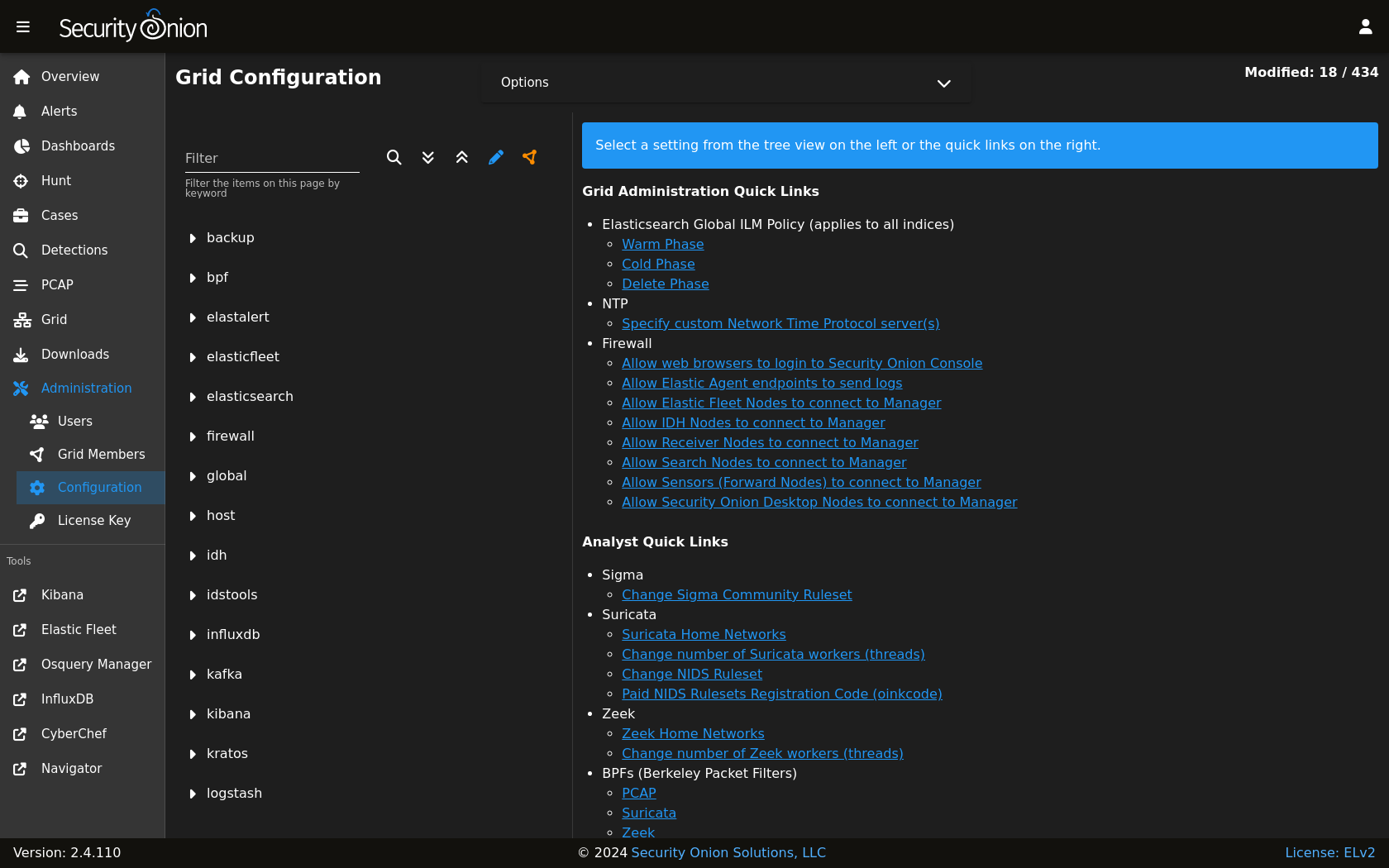Click the License Key key icon
This screenshot has width=1389, height=868.
coord(37,521)
